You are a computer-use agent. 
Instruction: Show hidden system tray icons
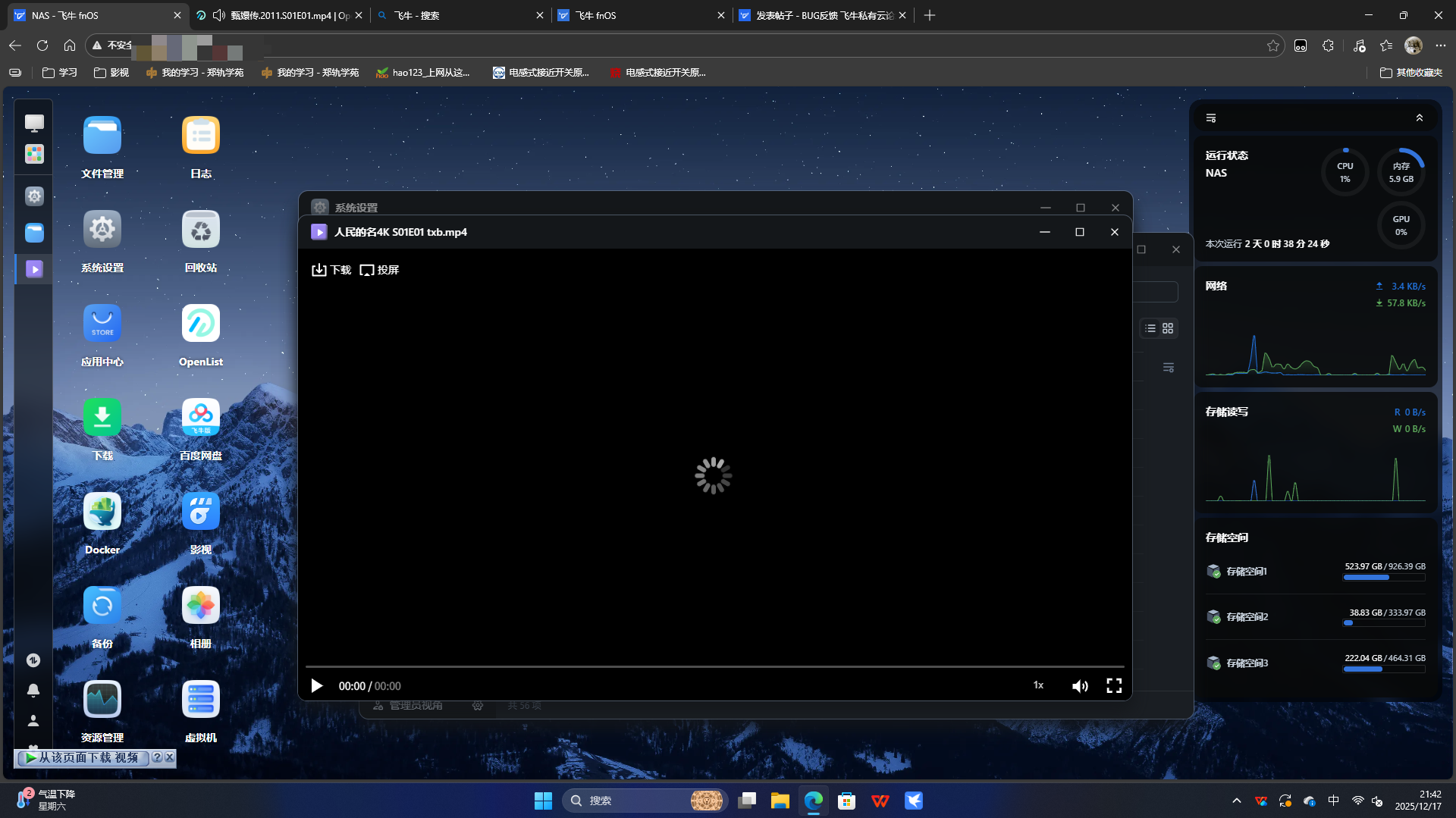click(1237, 801)
